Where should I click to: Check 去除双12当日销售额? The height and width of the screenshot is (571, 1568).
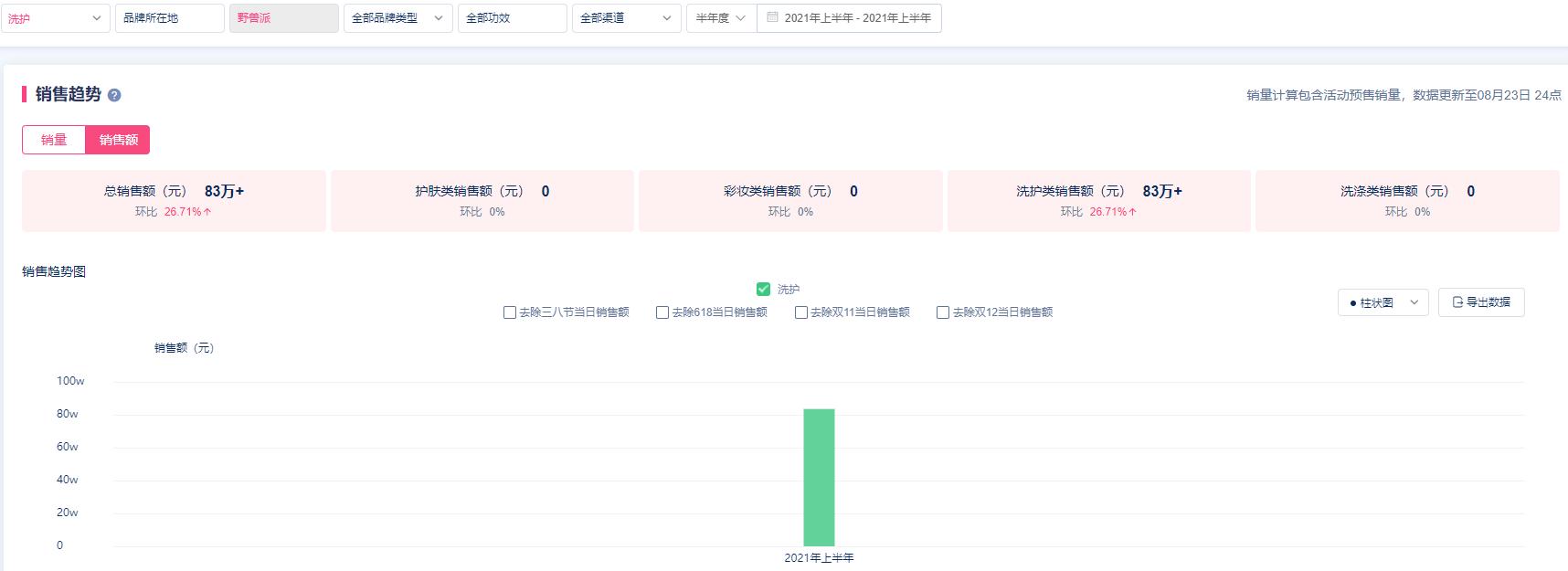[943, 312]
